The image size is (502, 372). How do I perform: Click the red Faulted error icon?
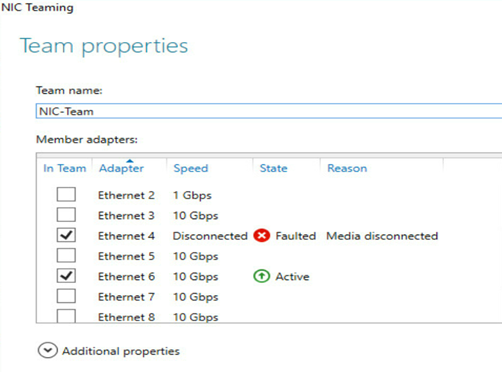[x=262, y=236]
